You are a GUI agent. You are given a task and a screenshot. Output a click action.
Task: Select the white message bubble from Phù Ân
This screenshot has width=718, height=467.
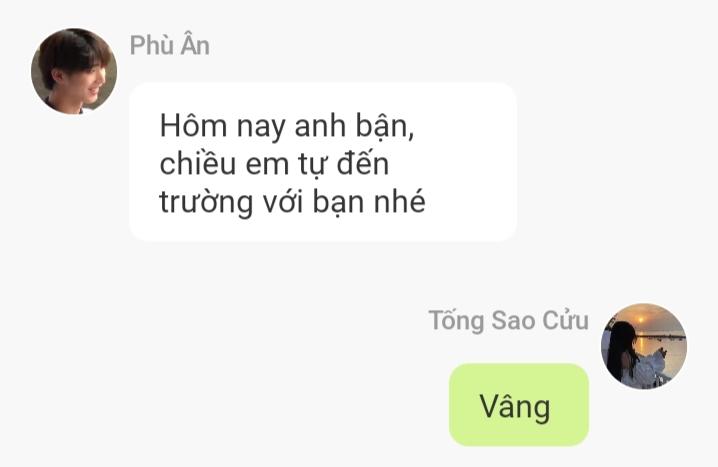(323, 162)
